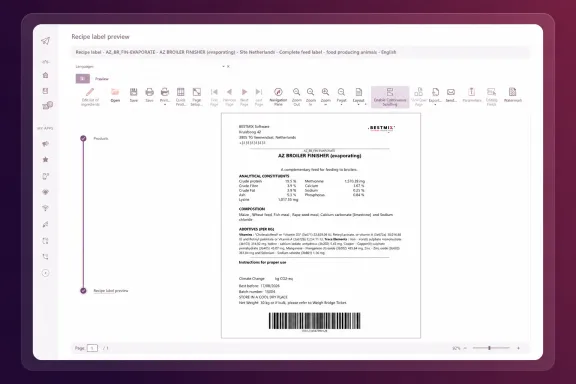Click the Editing Fields toolbar icon

coord(491,92)
